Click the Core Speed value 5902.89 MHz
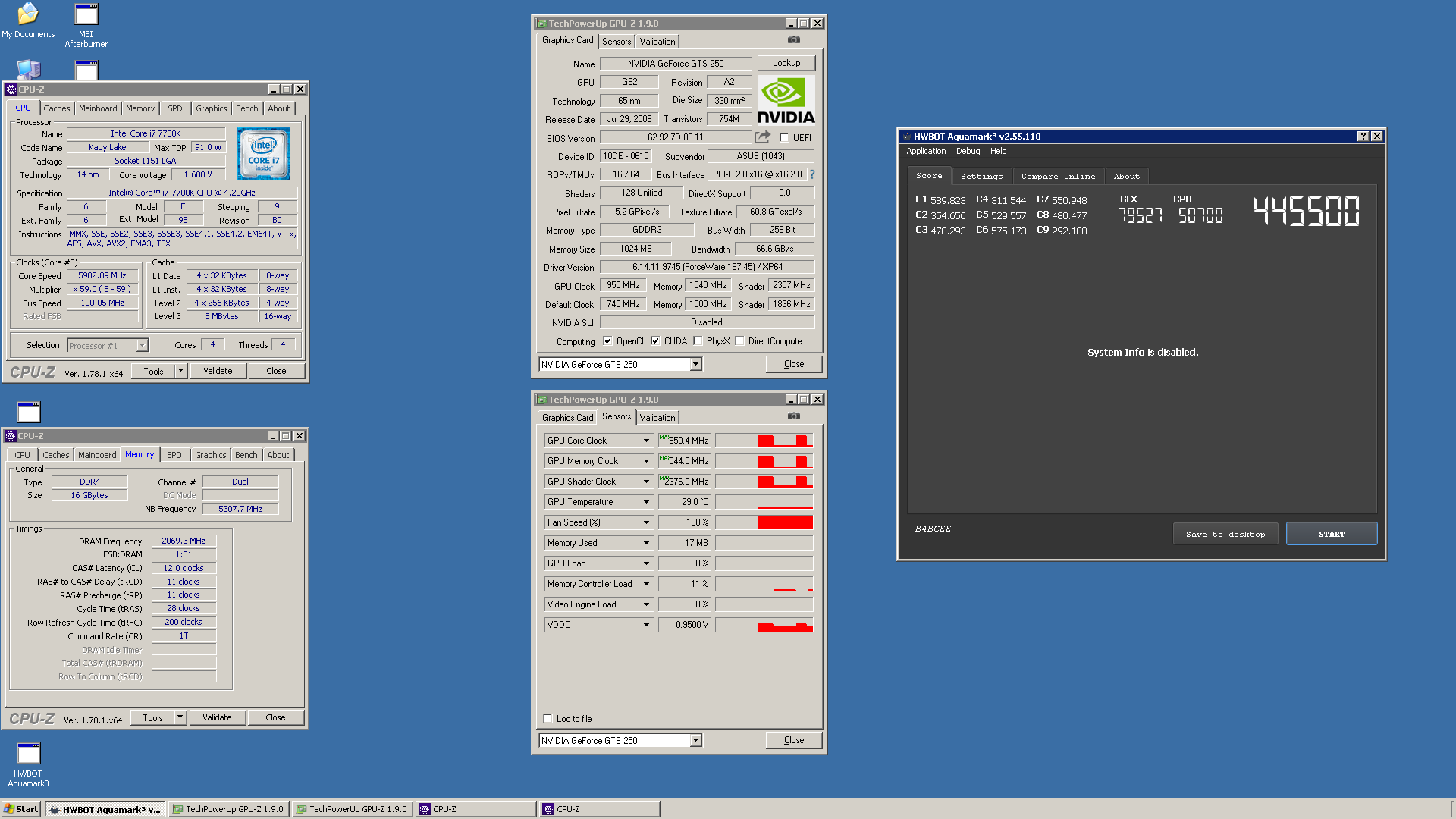The width and height of the screenshot is (1456, 819). tap(102, 275)
